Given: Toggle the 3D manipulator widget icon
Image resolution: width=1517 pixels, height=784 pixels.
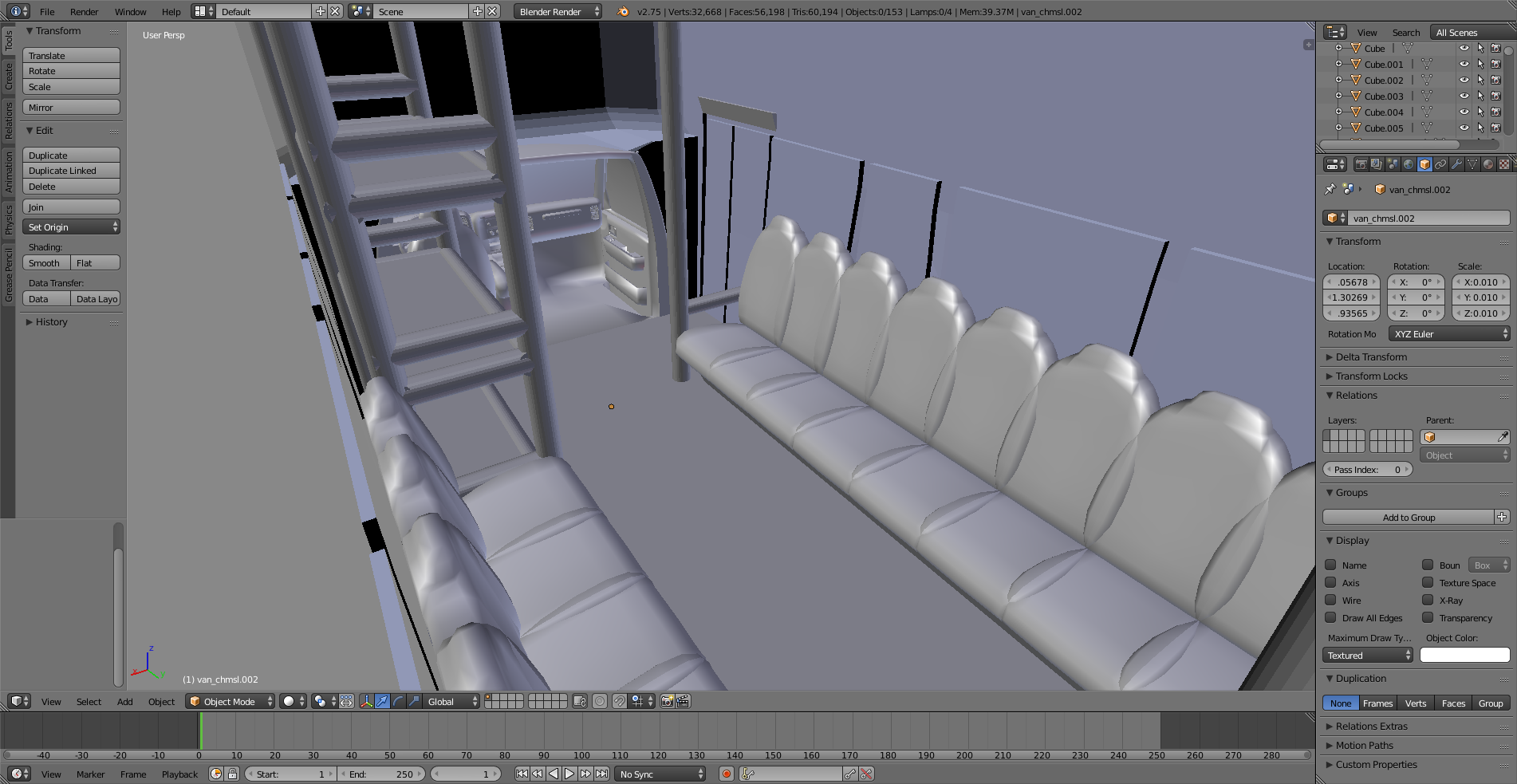Looking at the screenshot, I should point(366,701).
